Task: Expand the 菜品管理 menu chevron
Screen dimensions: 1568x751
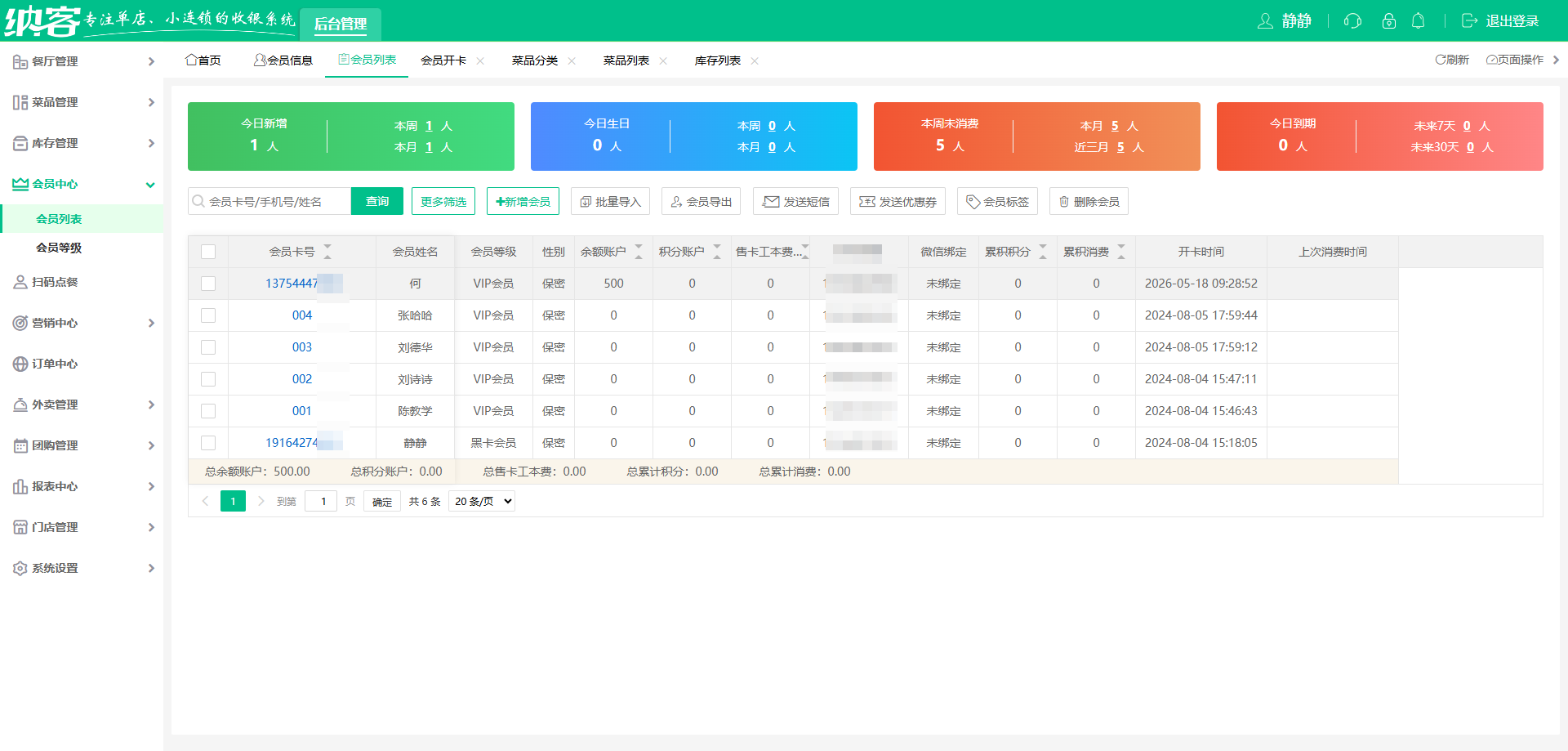Action: [151, 102]
